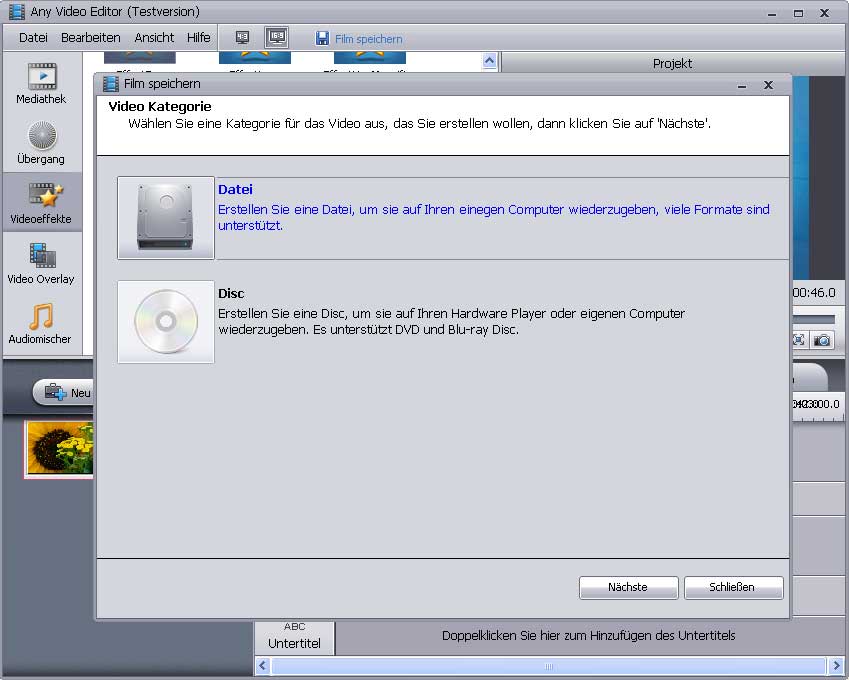Choose the Disc category icon

(166, 322)
